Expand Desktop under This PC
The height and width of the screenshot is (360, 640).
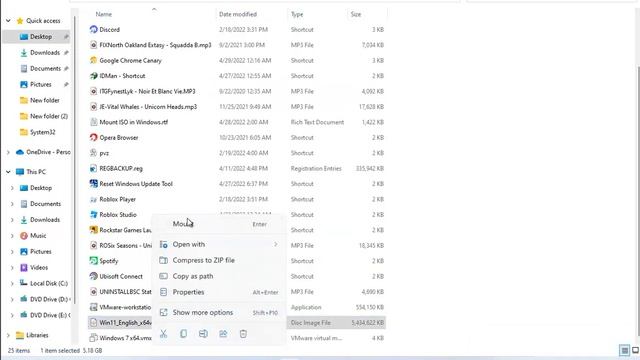[x=12, y=188]
